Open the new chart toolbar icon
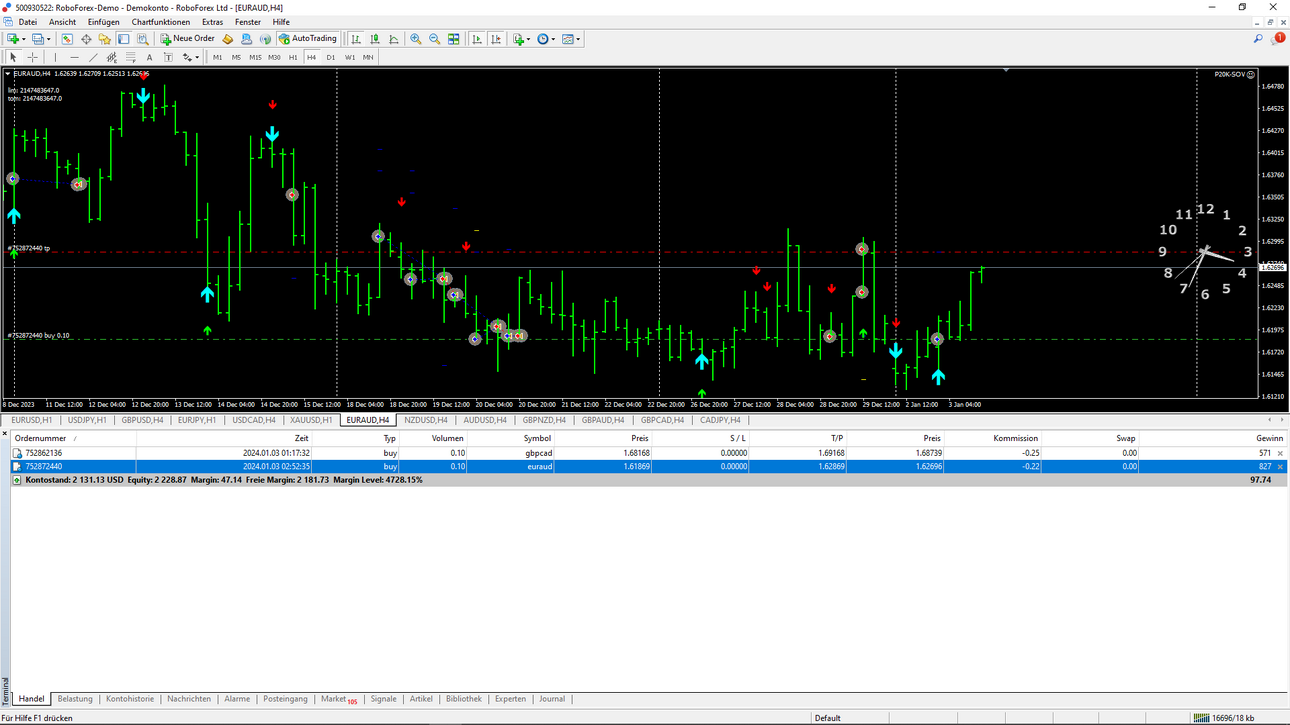Viewport: 1290px width, 725px height. coord(13,39)
